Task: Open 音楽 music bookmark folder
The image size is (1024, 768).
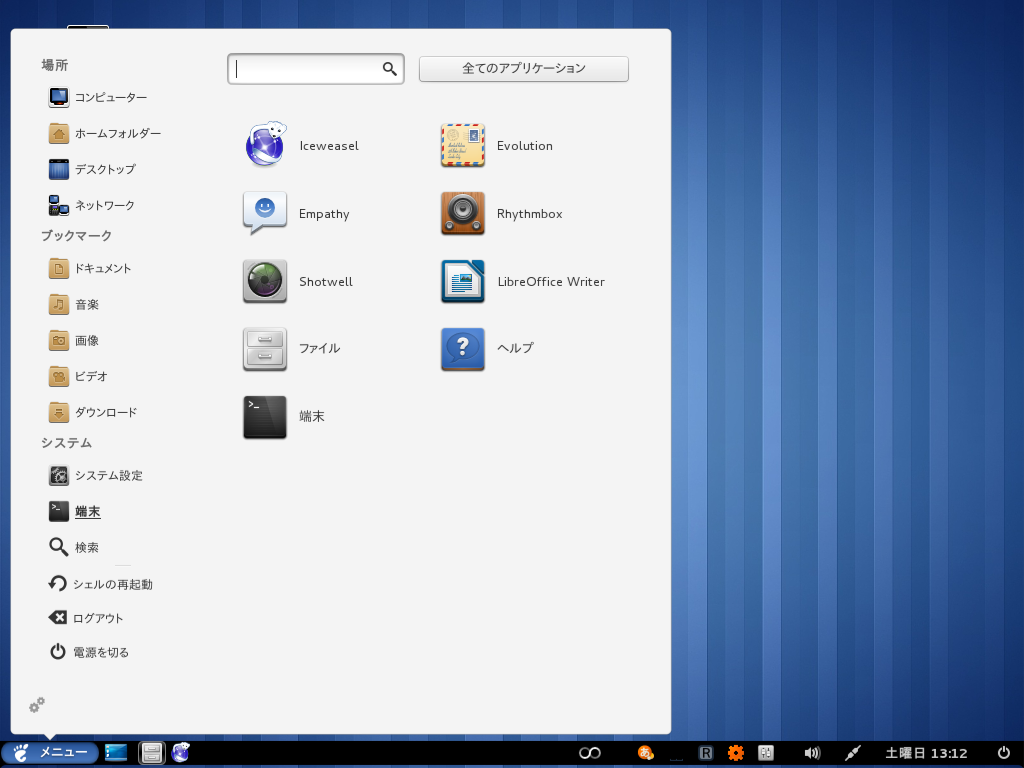Action: (x=74, y=304)
